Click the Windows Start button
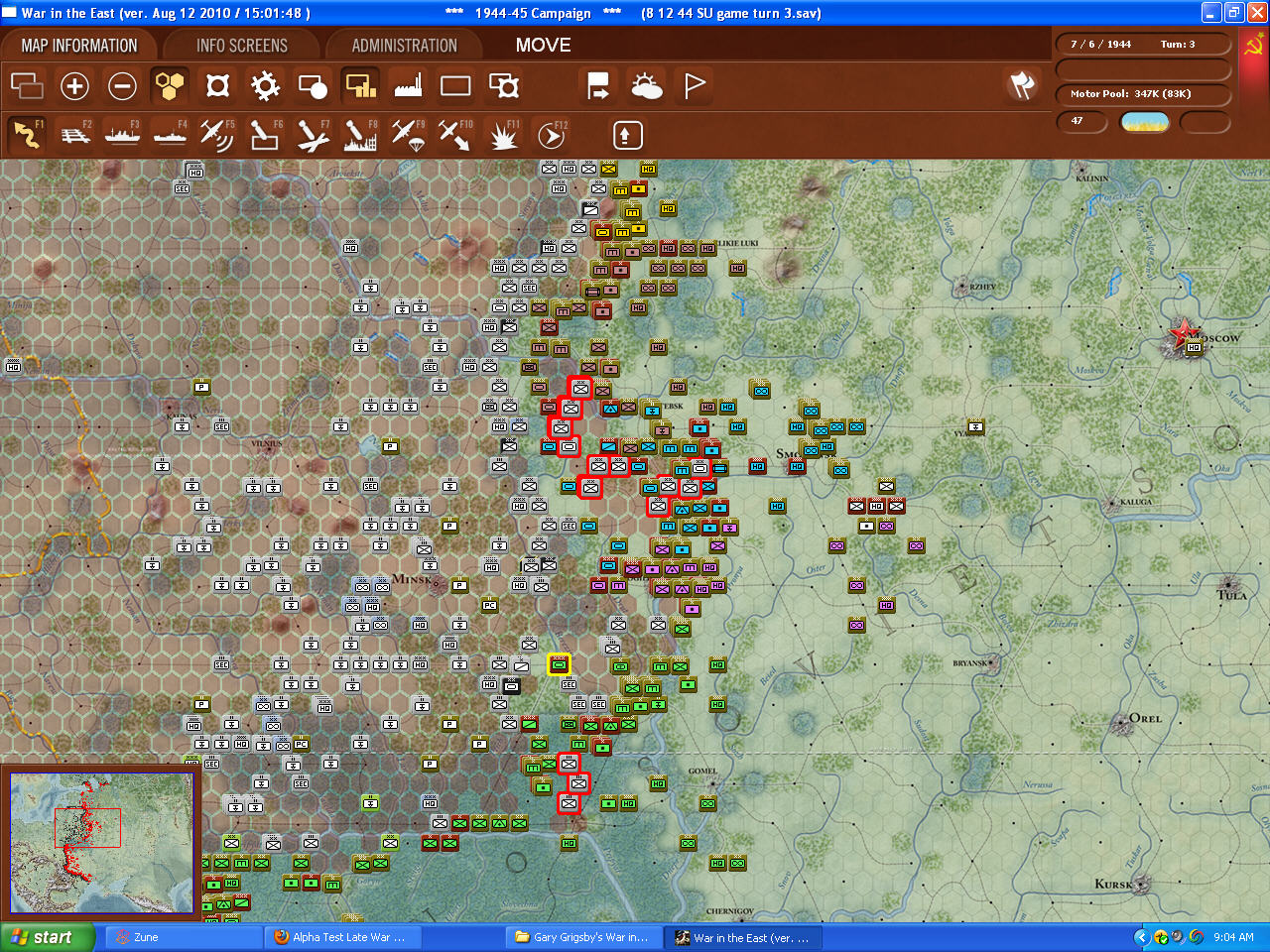Image resolution: width=1270 pixels, height=952 pixels. click(x=43, y=936)
